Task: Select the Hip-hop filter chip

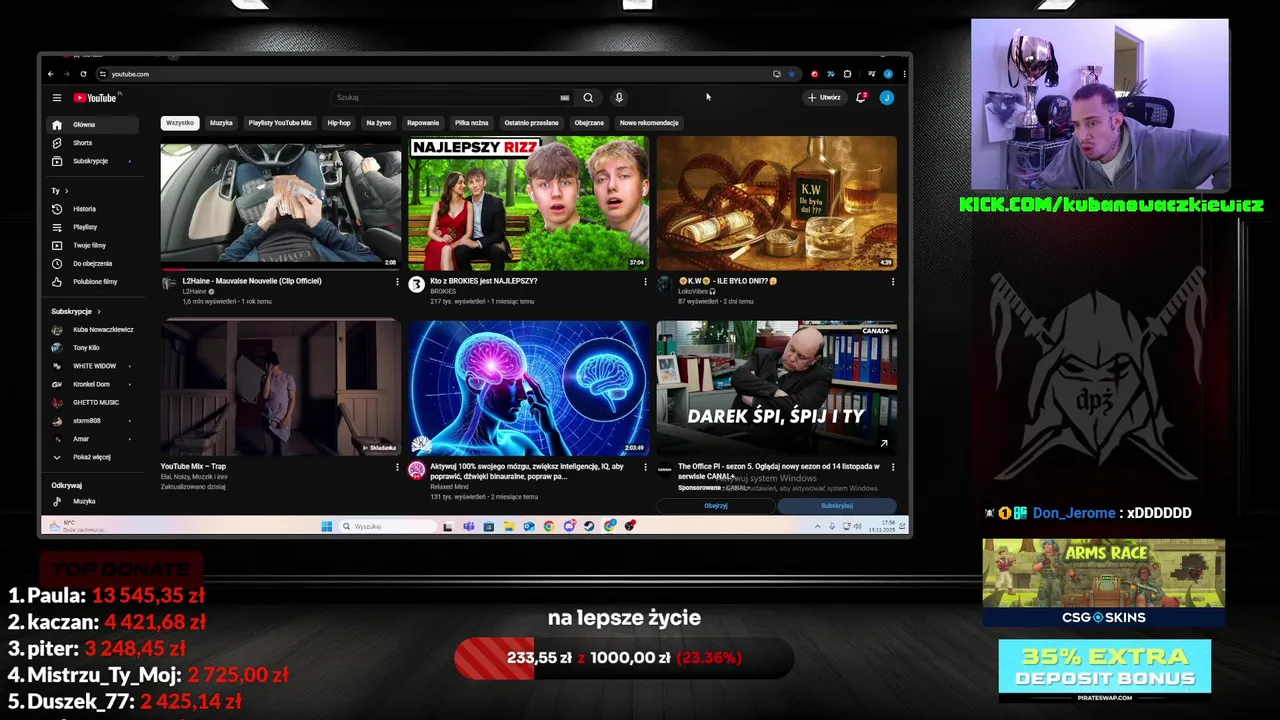Action: (x=339, y=123)
